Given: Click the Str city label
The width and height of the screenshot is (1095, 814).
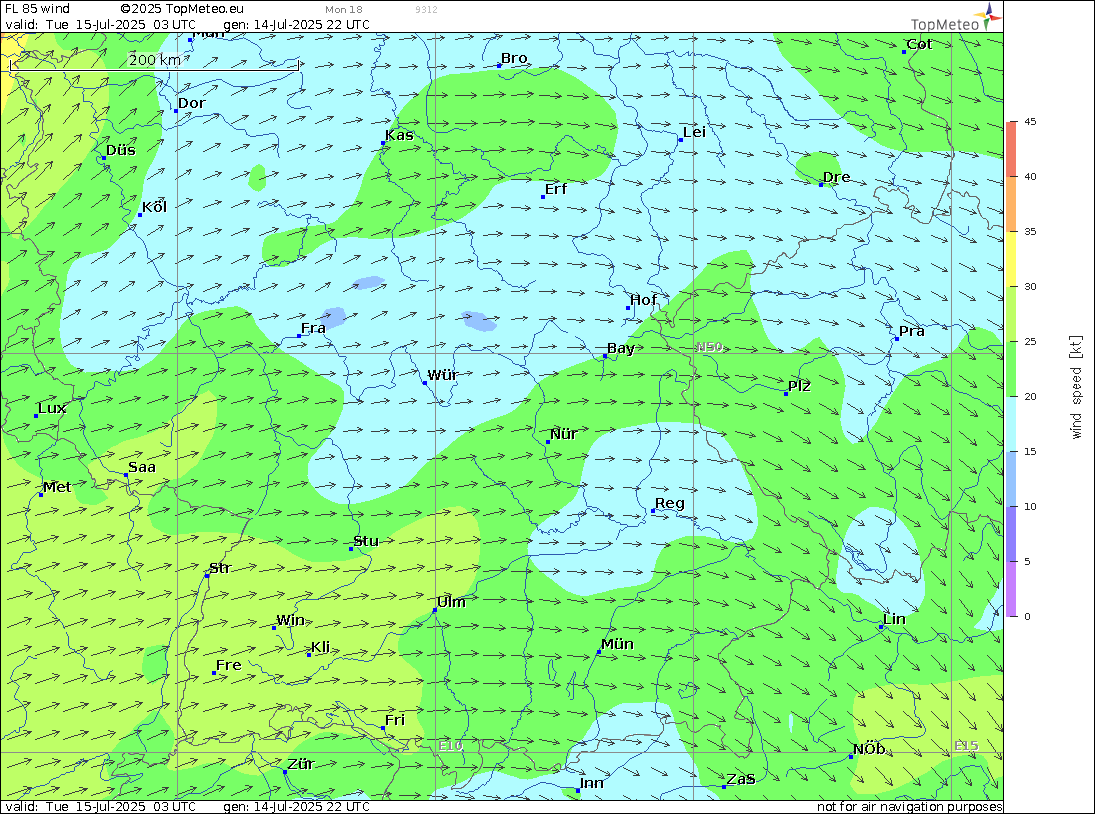Looking at the screenshot, I should (220, 568).
